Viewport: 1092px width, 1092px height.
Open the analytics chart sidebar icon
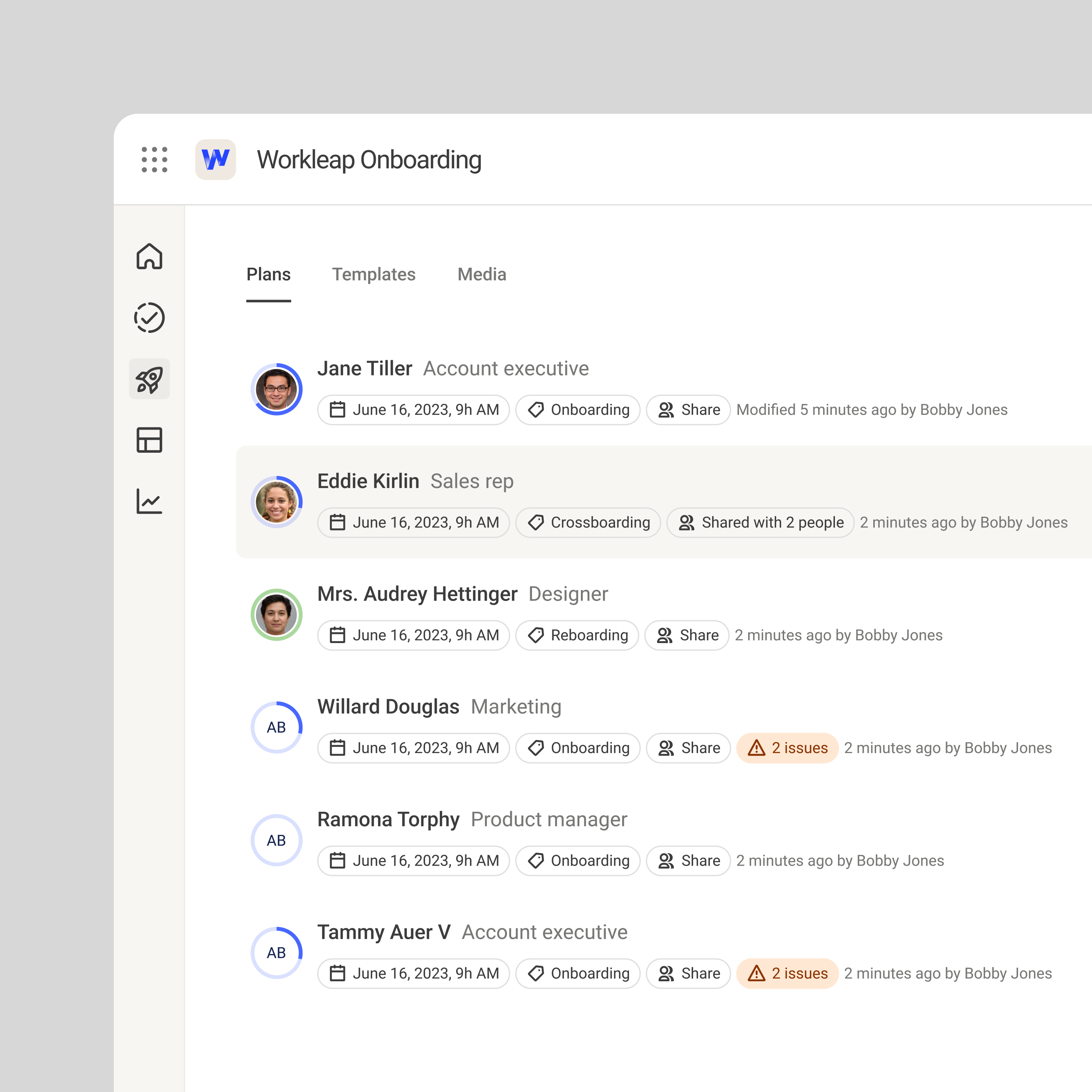coord(149,501)
